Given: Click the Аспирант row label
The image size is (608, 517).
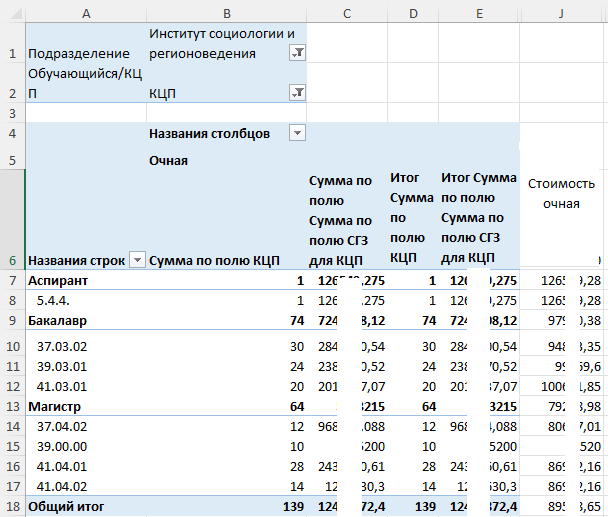Looking at the screenshot, I should coord(58,280).
